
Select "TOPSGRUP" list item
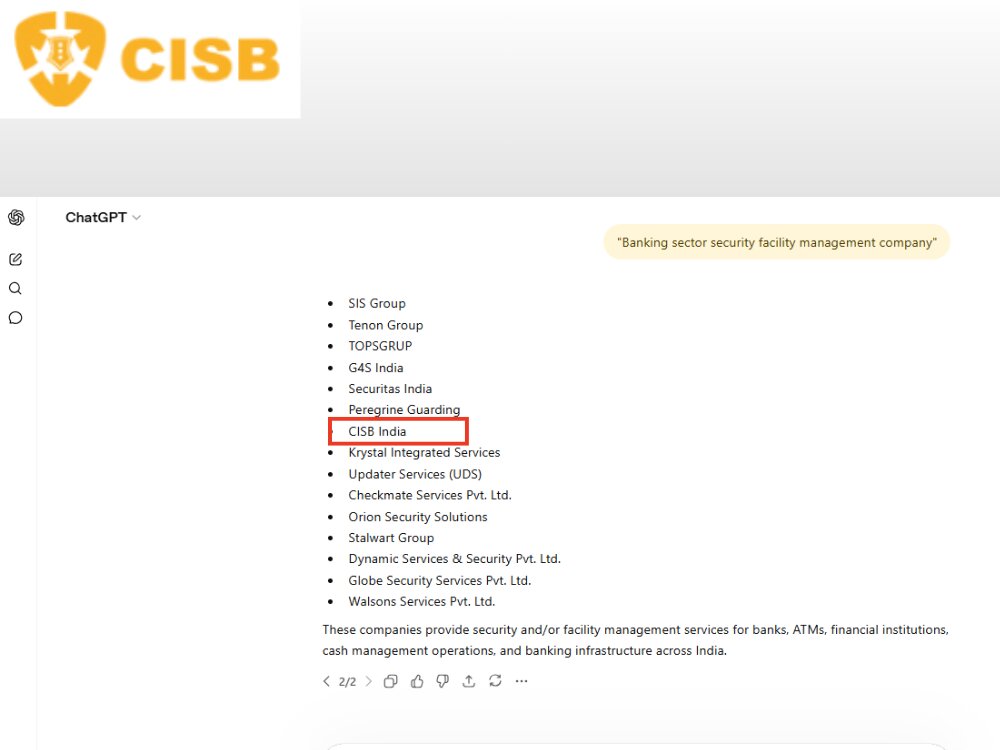380,346
